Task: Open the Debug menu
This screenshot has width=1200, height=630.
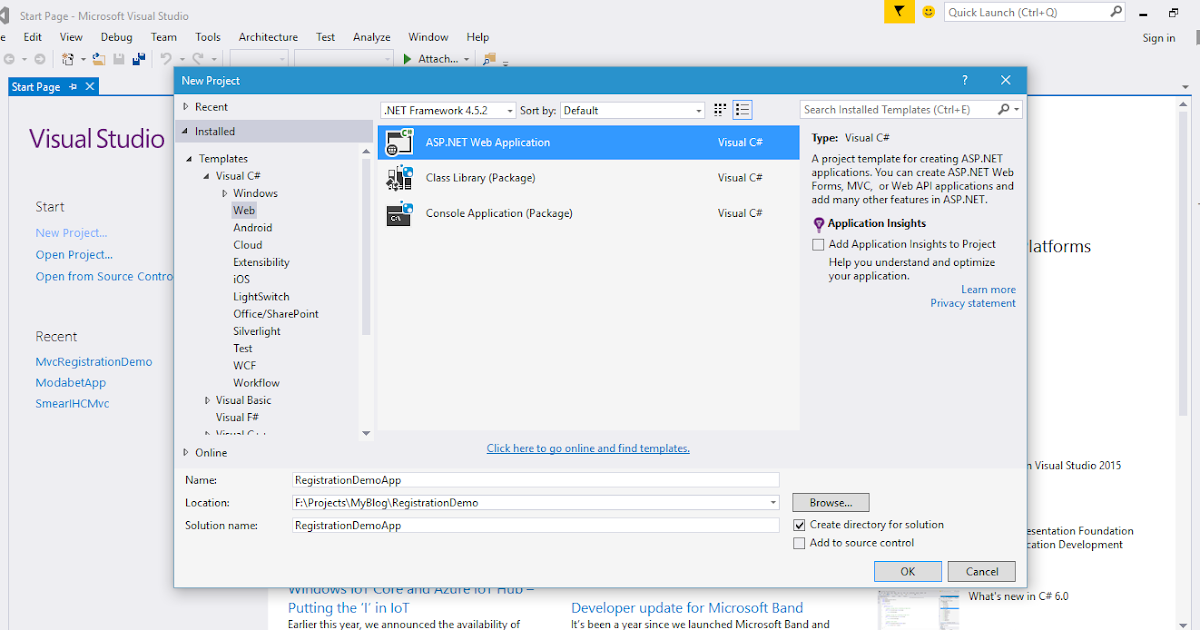Action: [116, 37]
